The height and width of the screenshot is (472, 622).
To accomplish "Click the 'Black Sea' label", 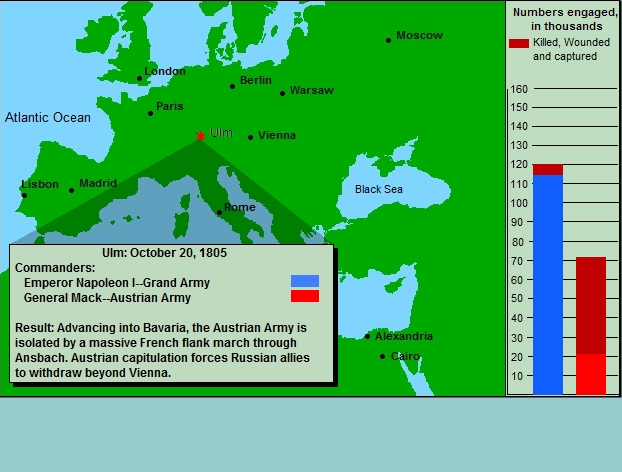I will point(379,189).
